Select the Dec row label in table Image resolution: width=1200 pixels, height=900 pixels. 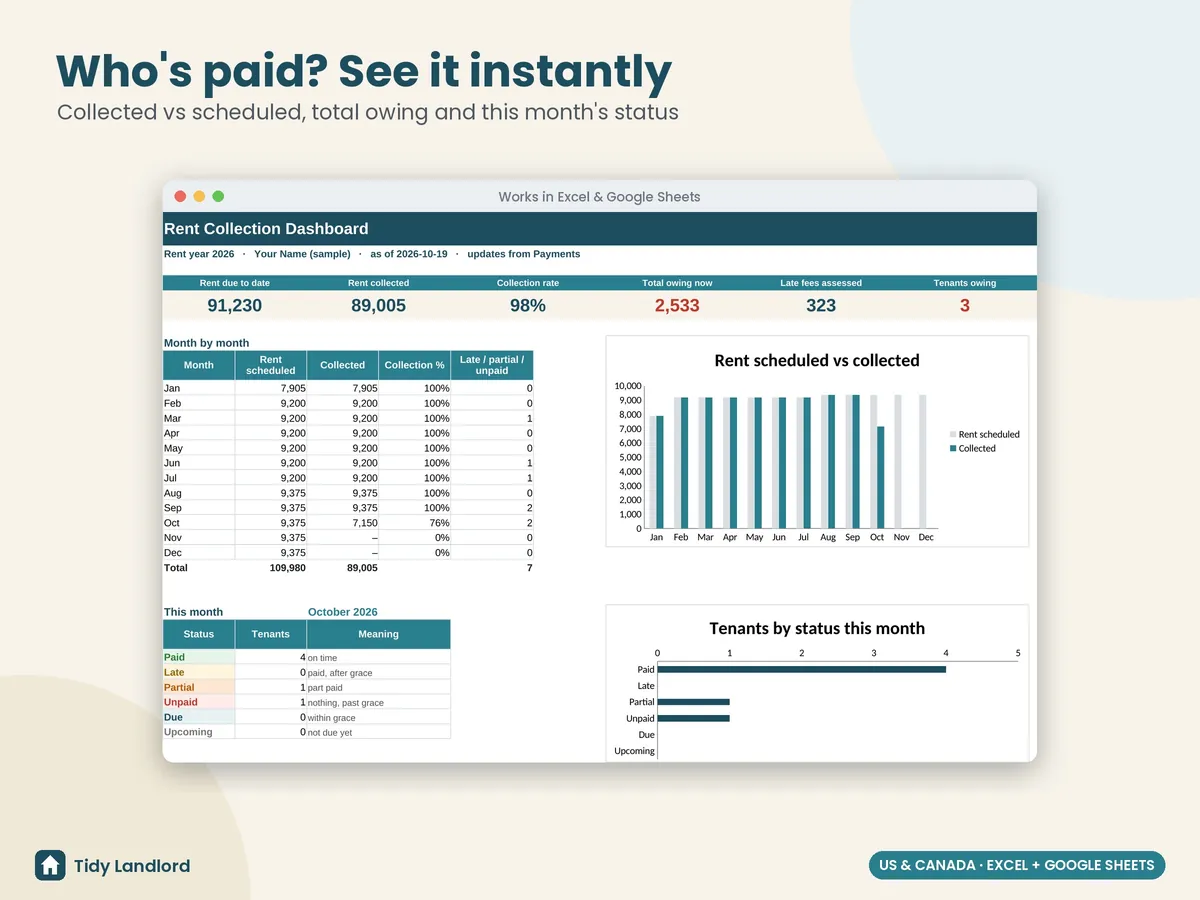click(173, 553)
